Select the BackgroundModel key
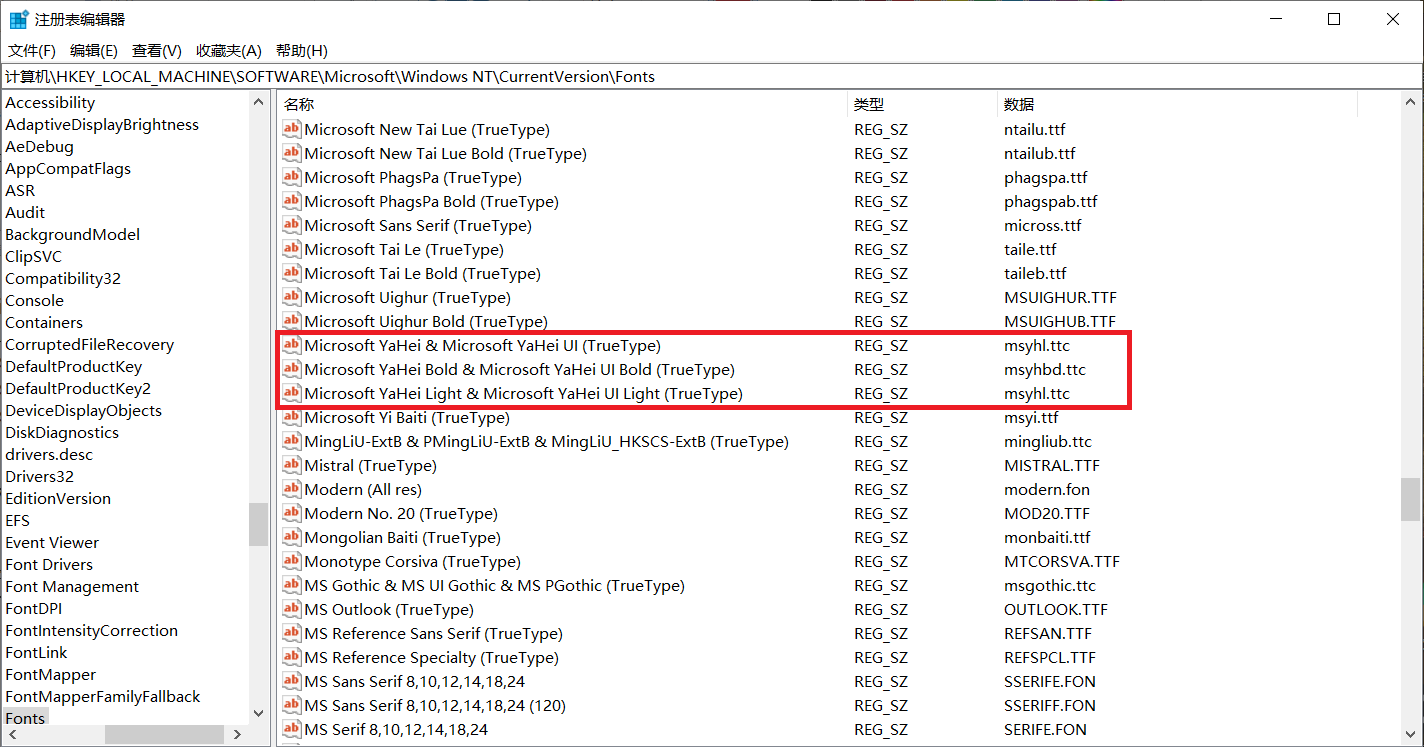Viewport: 1424px width, 747px height. [x=72, y=234]
